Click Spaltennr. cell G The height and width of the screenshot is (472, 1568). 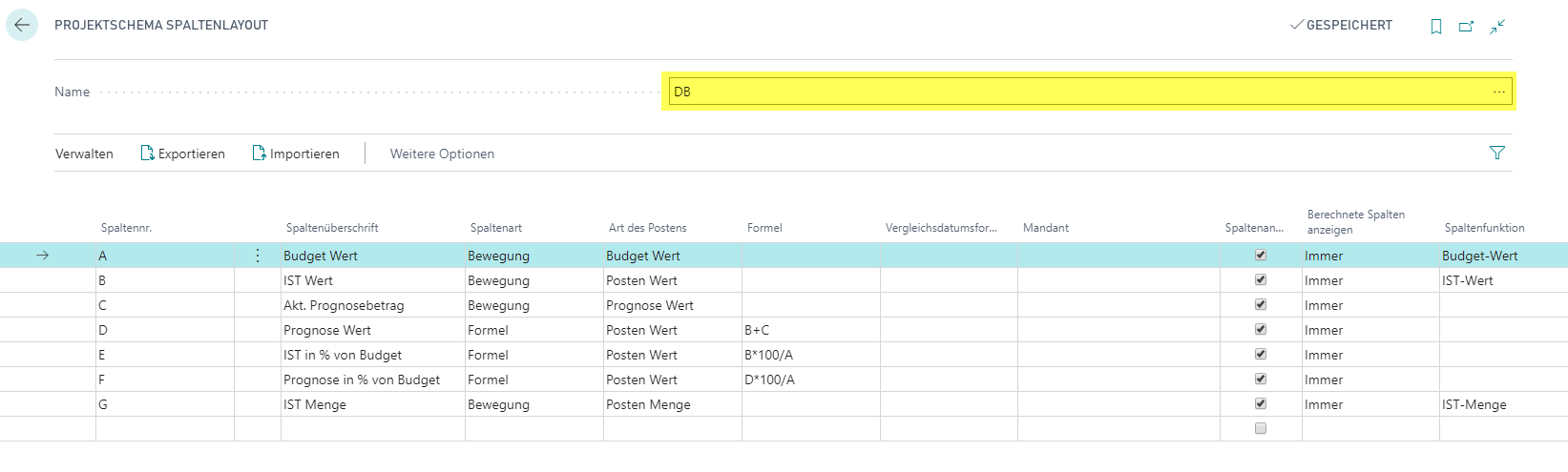165,404
